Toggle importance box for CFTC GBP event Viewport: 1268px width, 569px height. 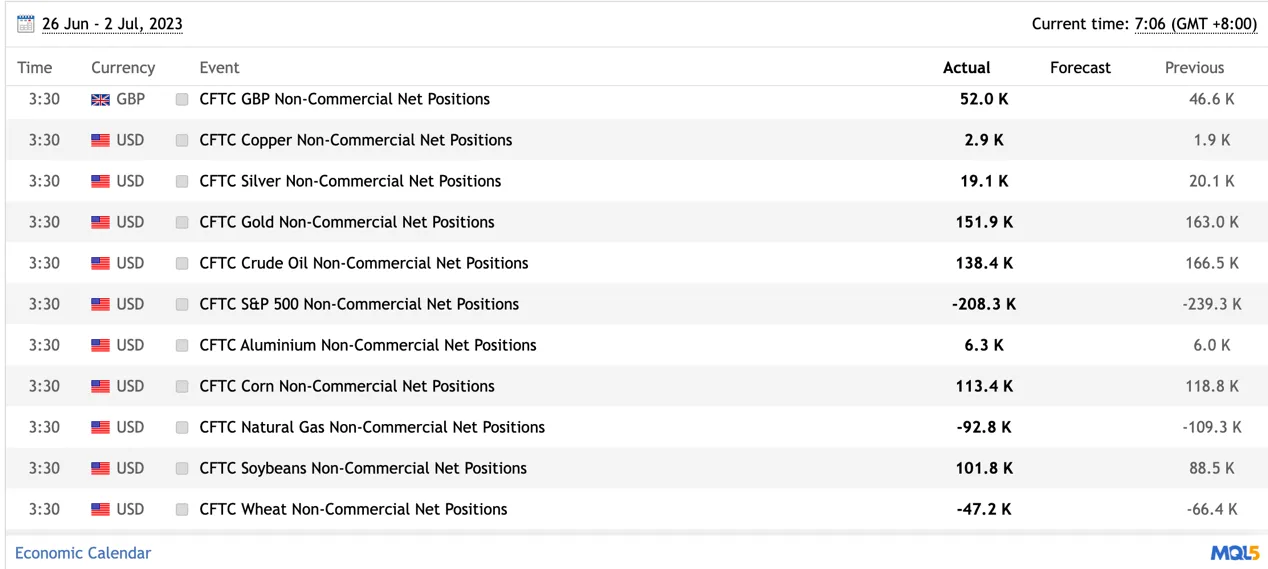click(x=182, y=100)
